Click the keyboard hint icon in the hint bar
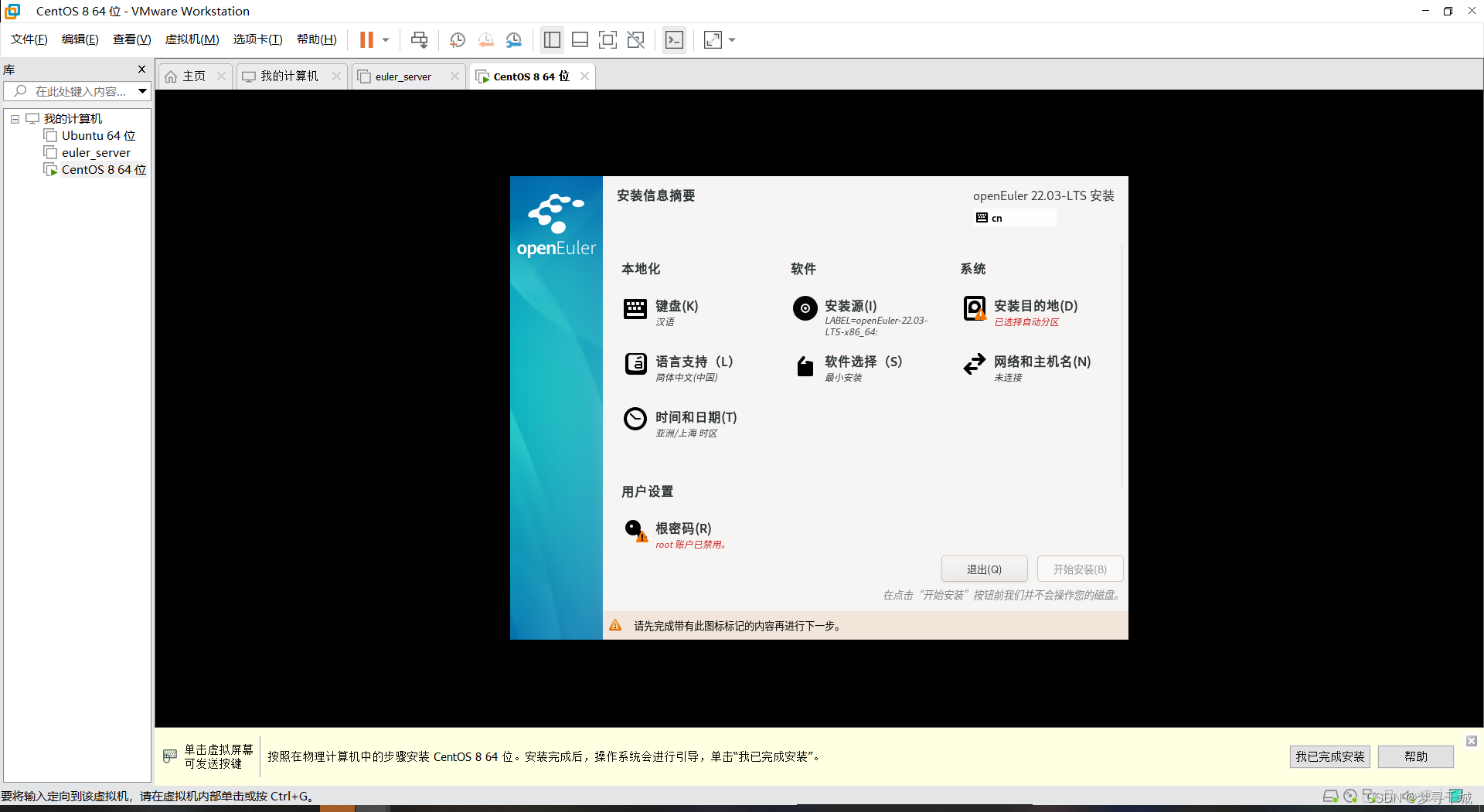 170,756
